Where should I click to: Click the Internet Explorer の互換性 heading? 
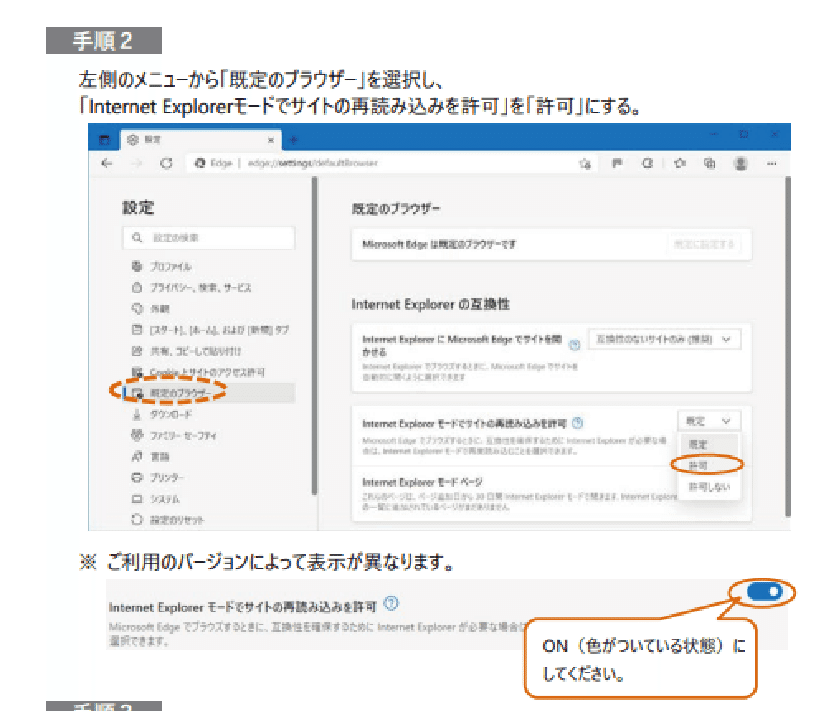[430, 304]
